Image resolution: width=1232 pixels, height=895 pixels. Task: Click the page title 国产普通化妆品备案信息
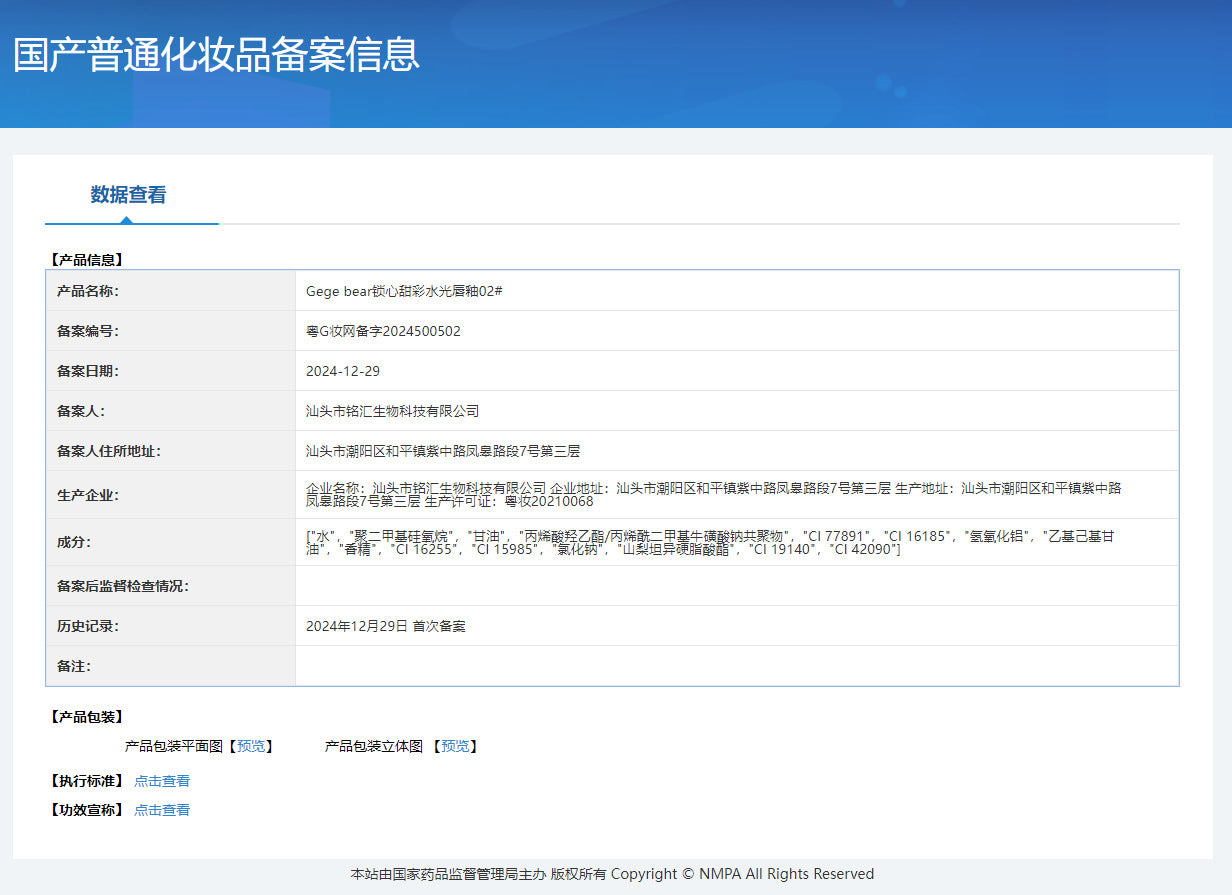pos(216,54)
